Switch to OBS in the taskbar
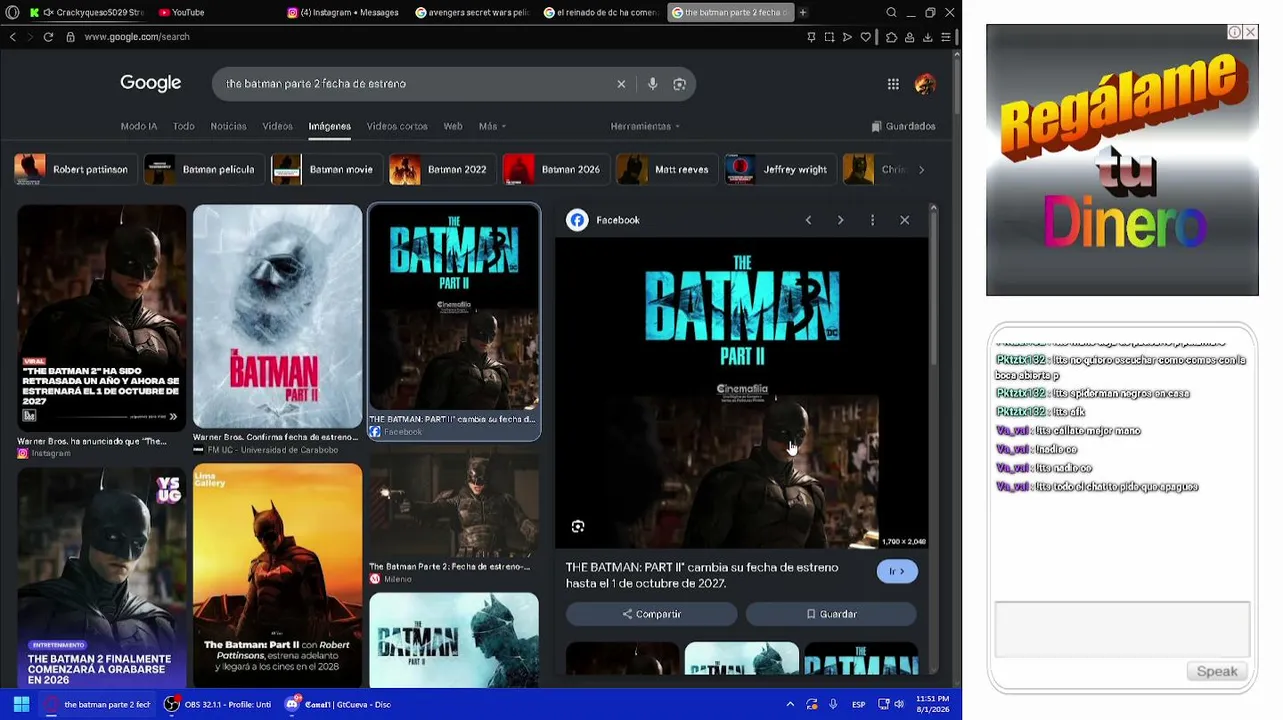 pos(218,704)
